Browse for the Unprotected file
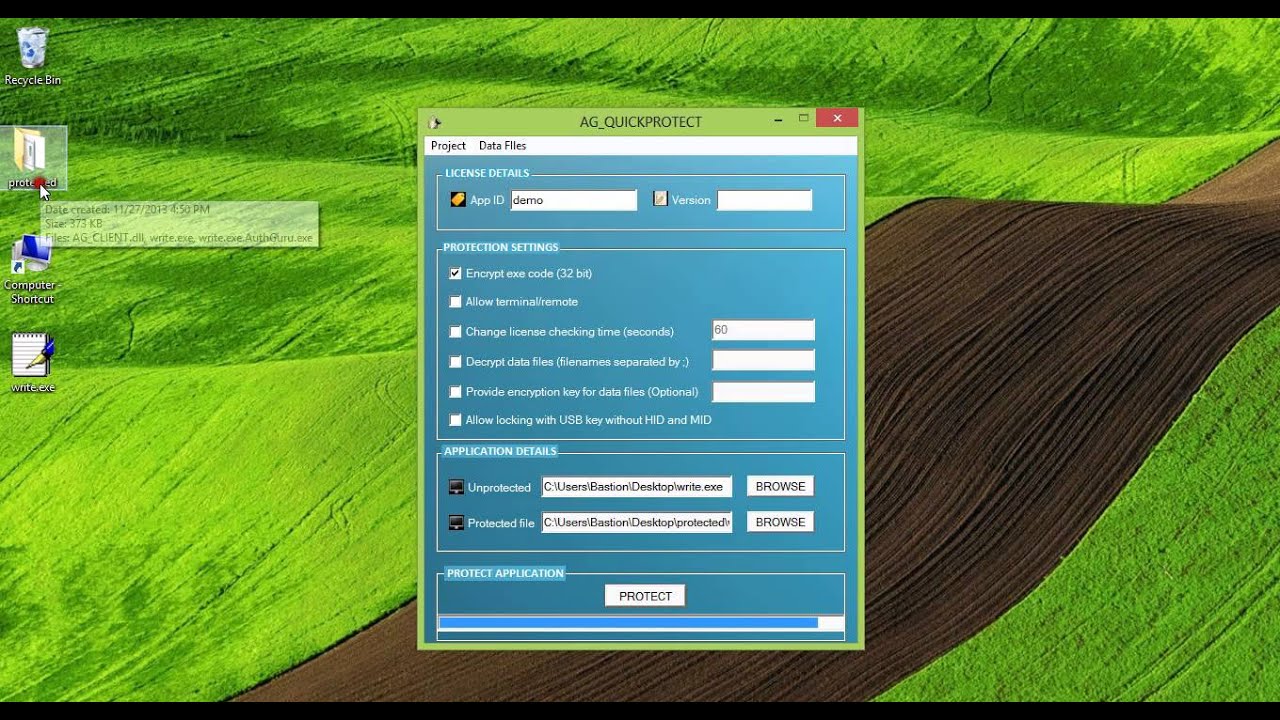The width and height of the screenshot is (1280, 720). [x=780, y=486]
